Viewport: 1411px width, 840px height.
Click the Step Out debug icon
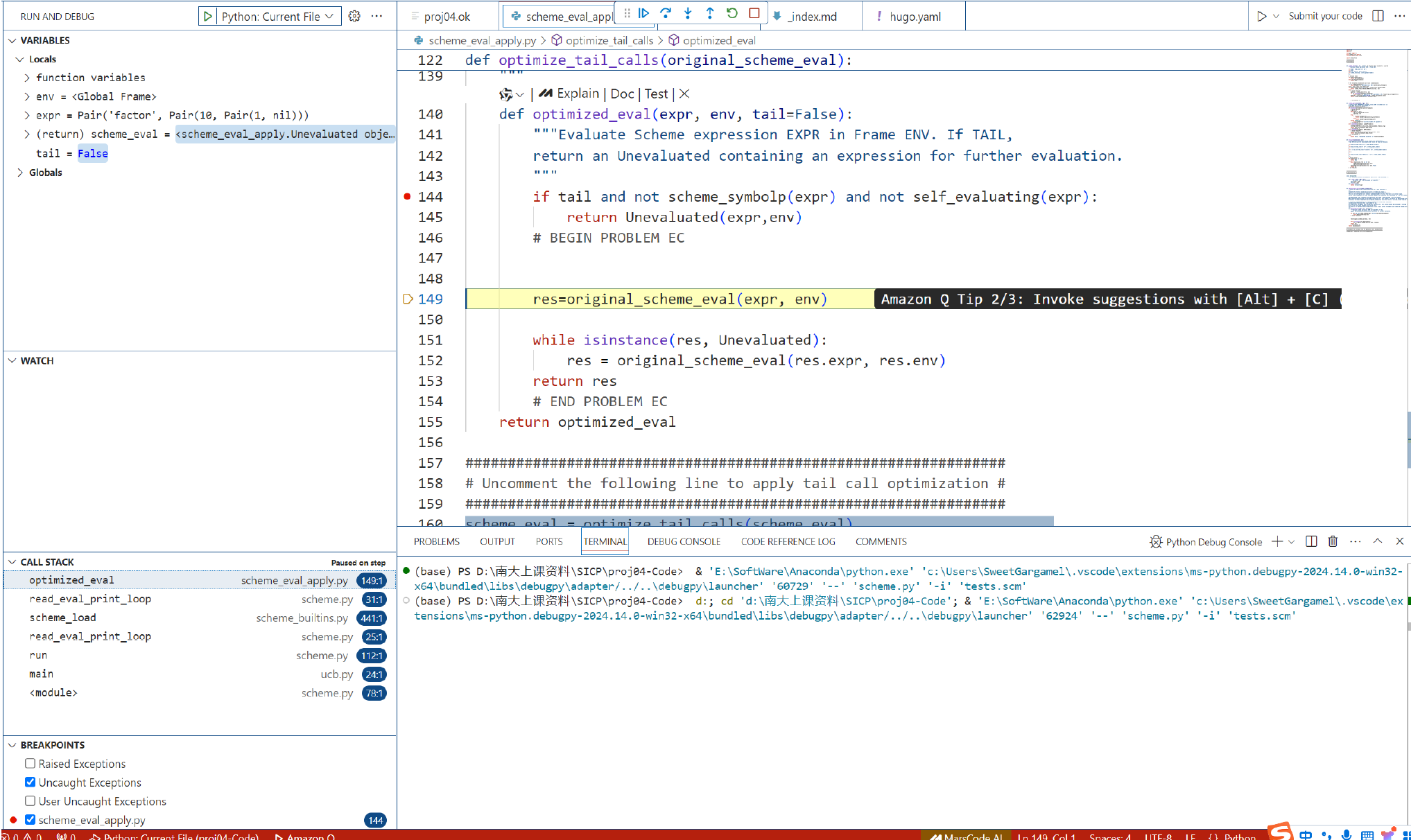(710, 13)
